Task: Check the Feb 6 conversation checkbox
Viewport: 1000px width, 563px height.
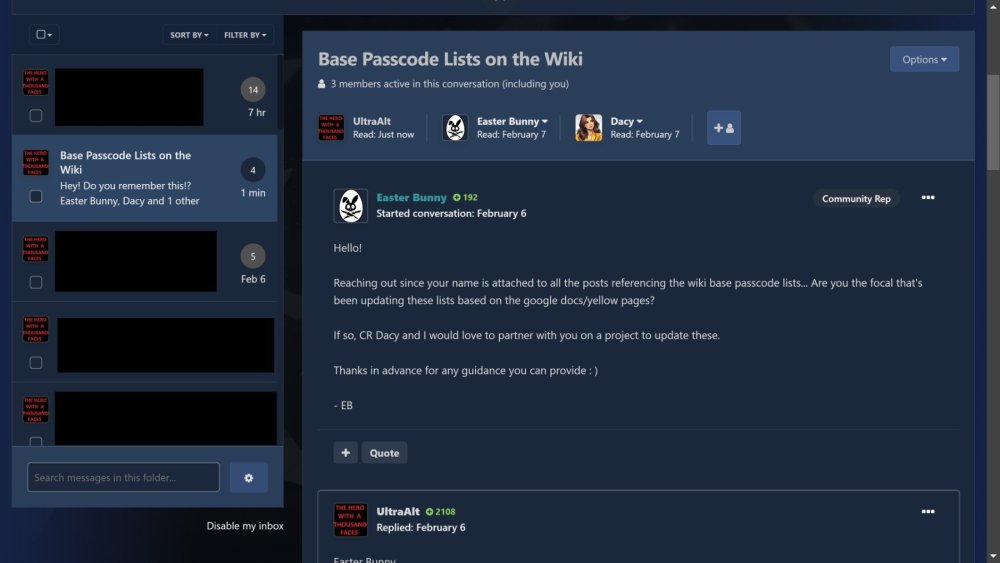Action: 36,283
